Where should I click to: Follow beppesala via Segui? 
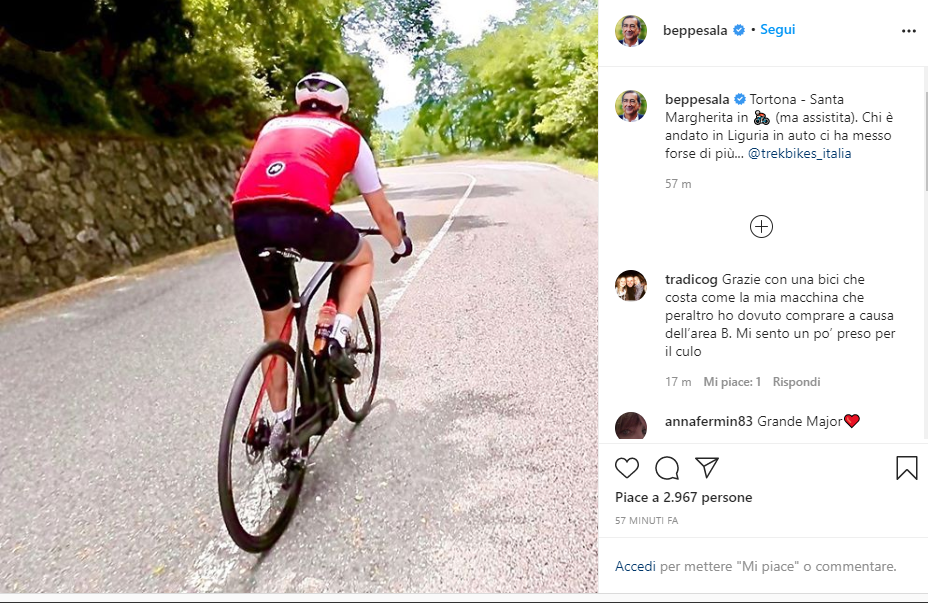[777, 30]
